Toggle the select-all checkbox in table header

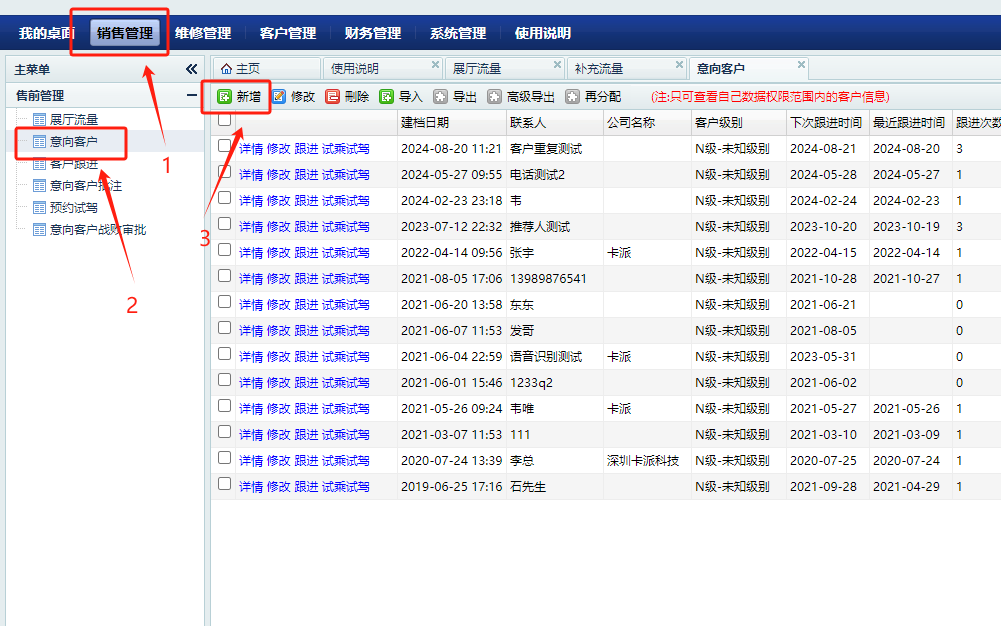click(224, 120)
